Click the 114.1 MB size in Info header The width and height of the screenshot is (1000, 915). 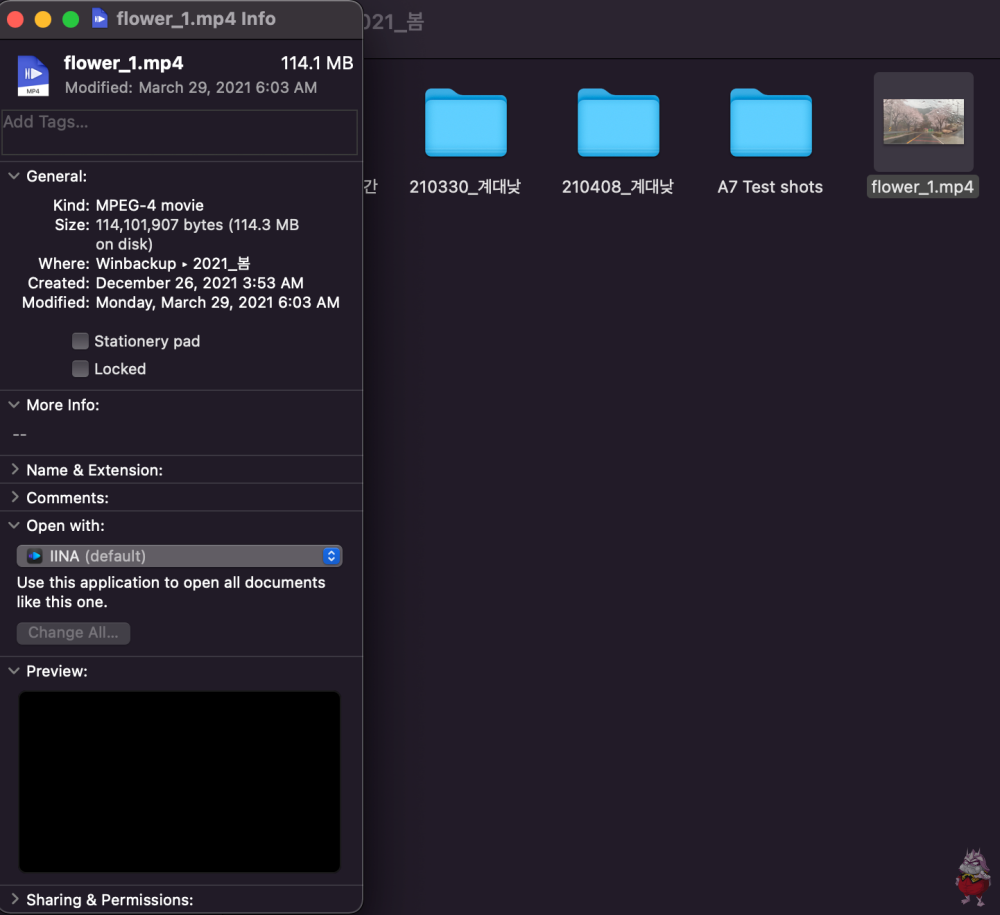[317, 63]
